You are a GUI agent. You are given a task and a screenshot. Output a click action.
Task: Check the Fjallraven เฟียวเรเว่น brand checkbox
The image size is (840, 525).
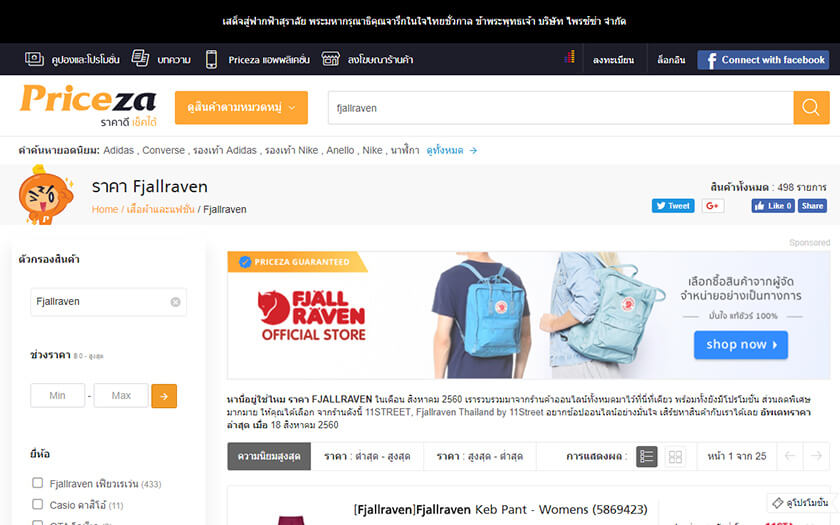(38, 483)
